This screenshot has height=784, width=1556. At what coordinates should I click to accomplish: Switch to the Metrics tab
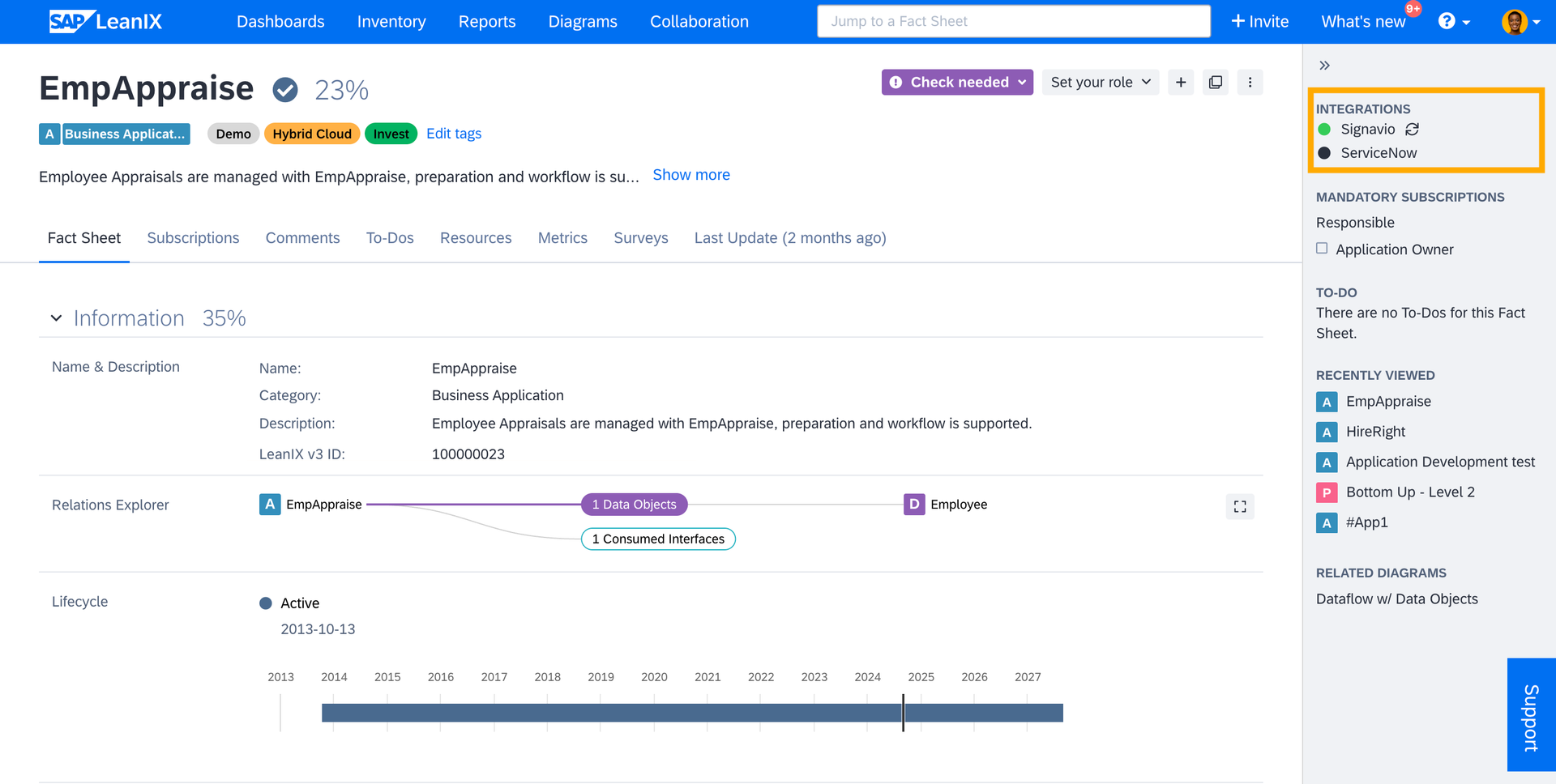click(x=562, y=238)
